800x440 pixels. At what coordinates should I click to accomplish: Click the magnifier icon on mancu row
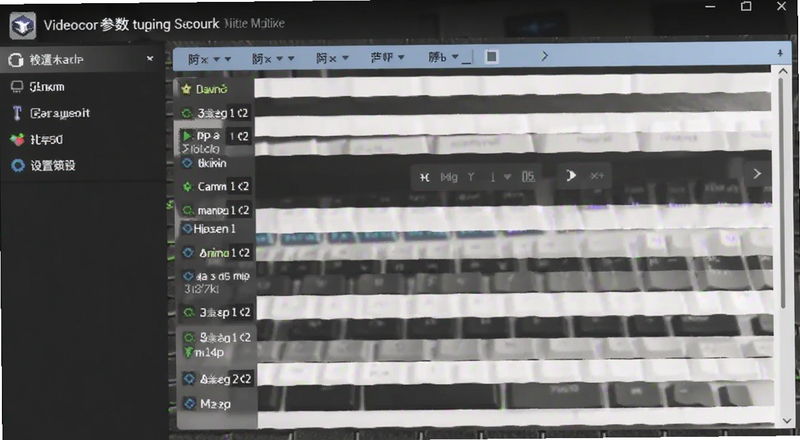pos(188,210)
